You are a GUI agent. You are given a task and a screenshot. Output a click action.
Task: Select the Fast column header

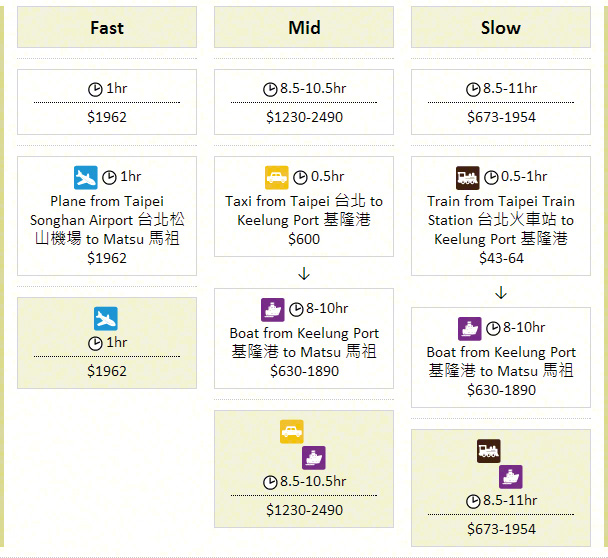[107, 27]
